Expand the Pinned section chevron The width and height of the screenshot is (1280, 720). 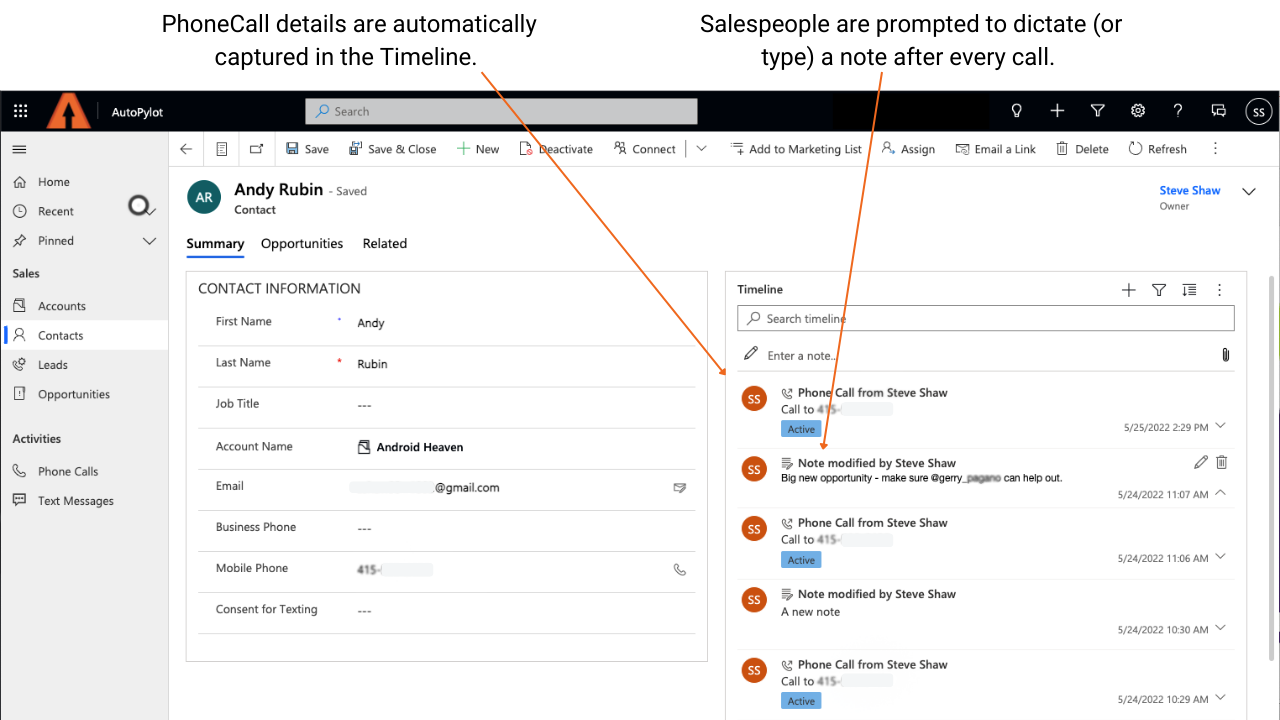150,241
